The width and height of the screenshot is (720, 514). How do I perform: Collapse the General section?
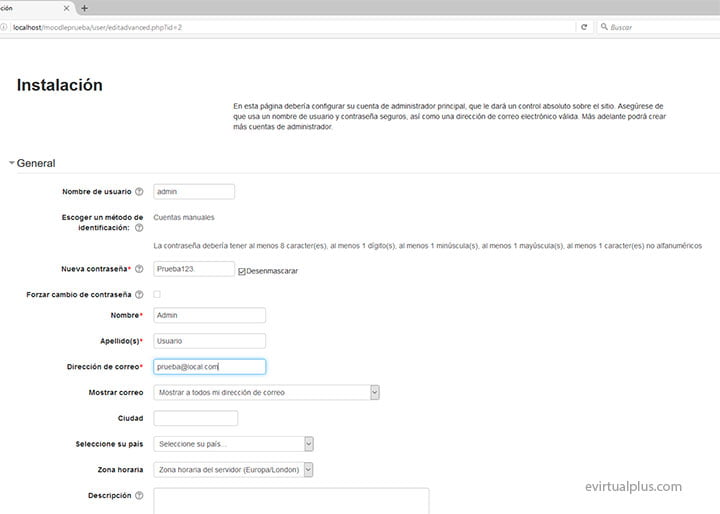tap(12, 163)
